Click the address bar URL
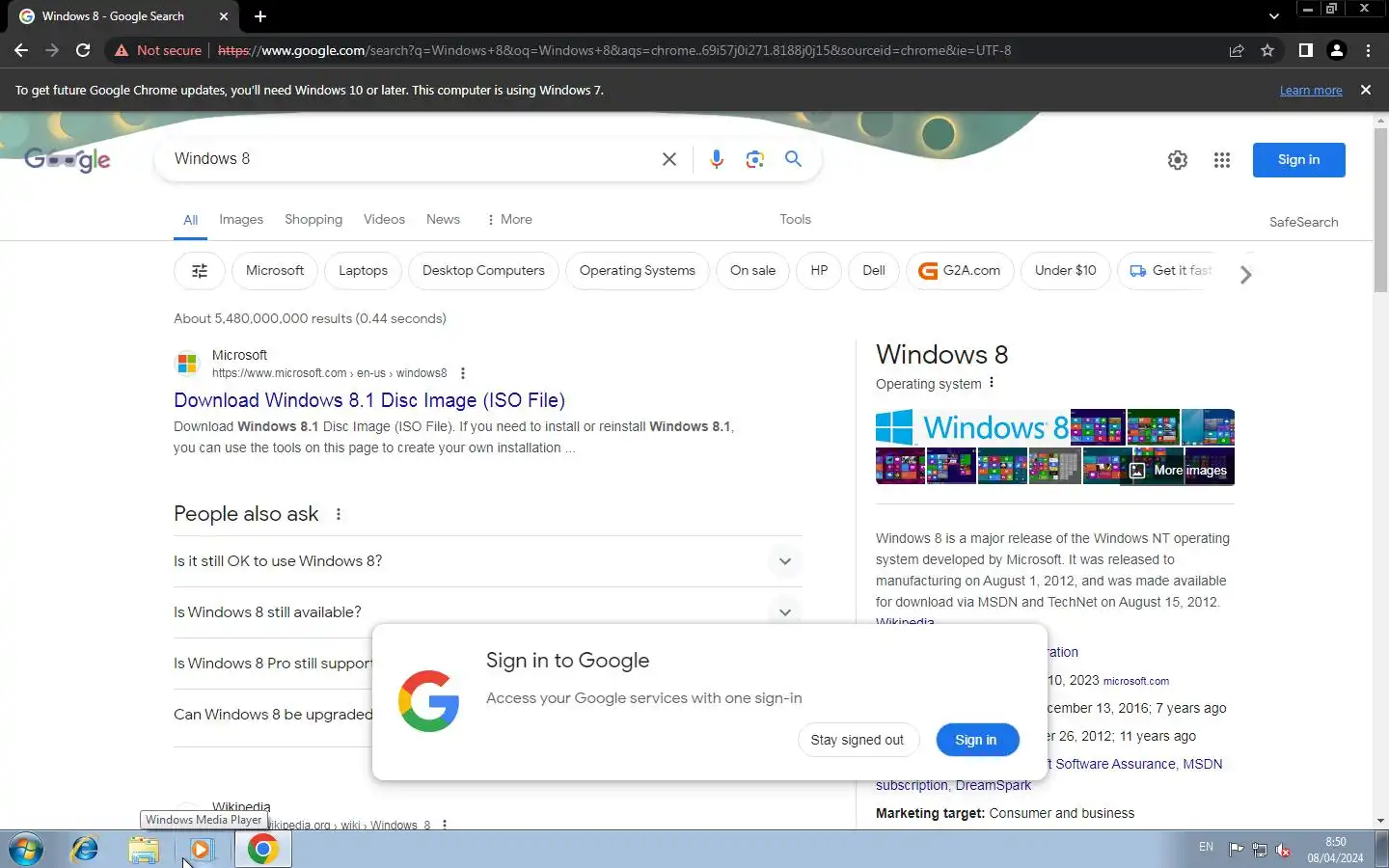The image size is (1389, 868). point(614,50)
